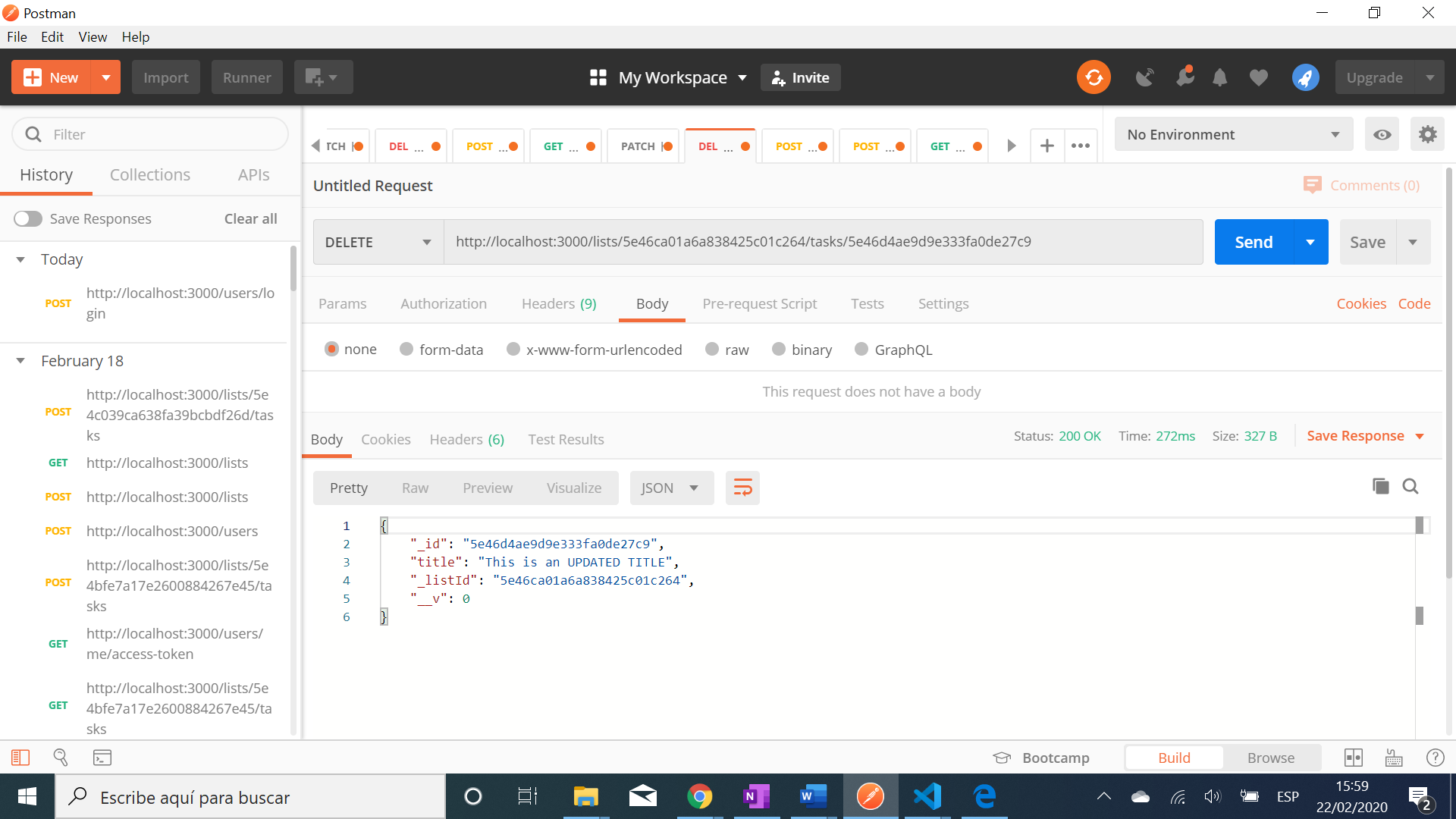Click the request URL input field
Image resolution: width=1456 pixels, height=819 pixels.
click(823, 242)
